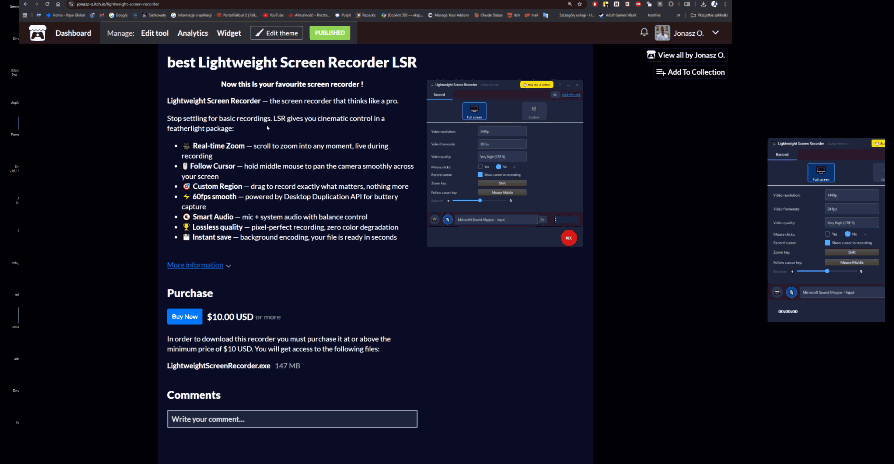Open the browser three-dot menu
Screen dimensions: 894x464
pos(725,4)
